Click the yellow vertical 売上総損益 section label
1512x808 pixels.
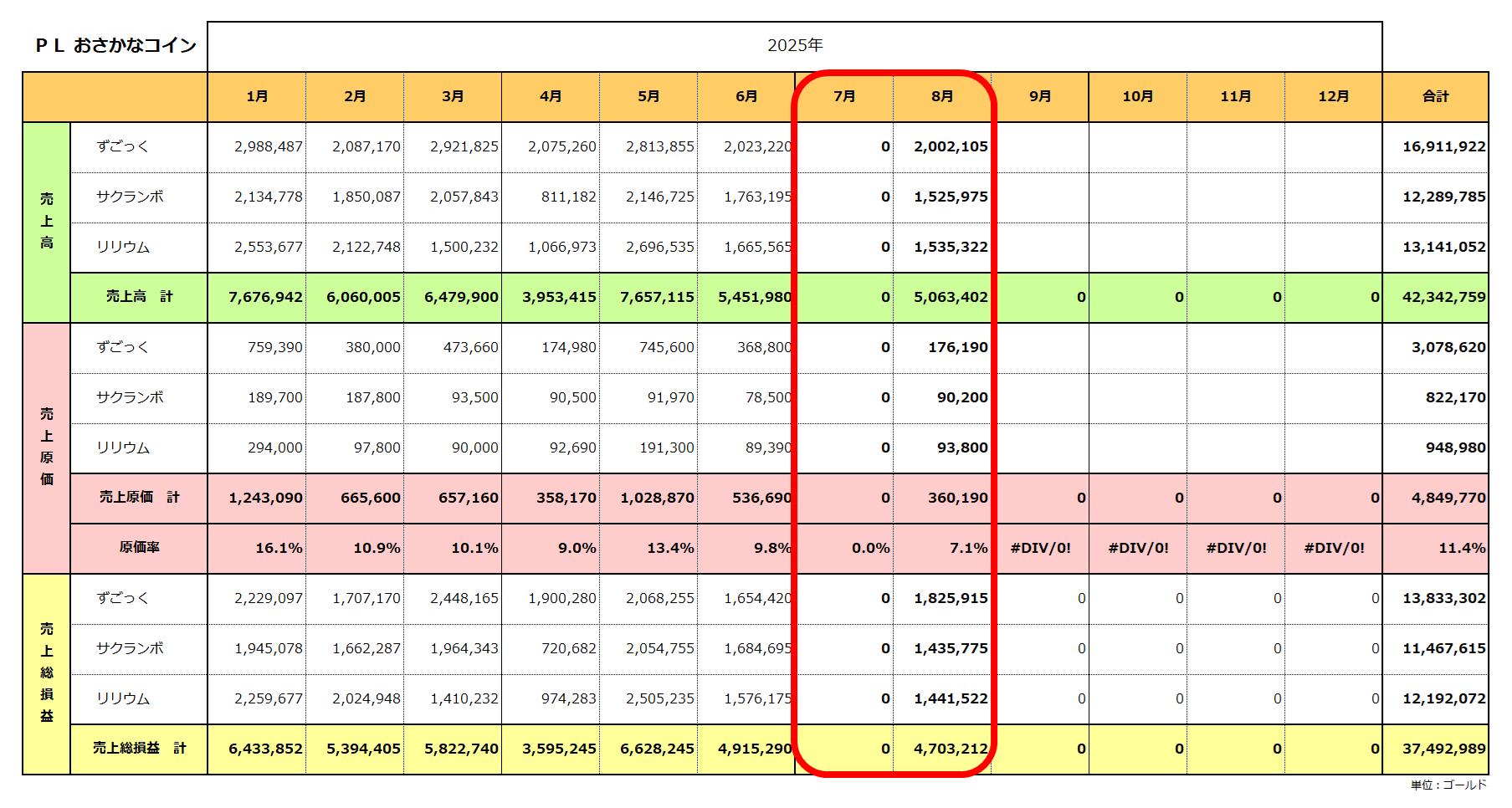click(47, 673)
